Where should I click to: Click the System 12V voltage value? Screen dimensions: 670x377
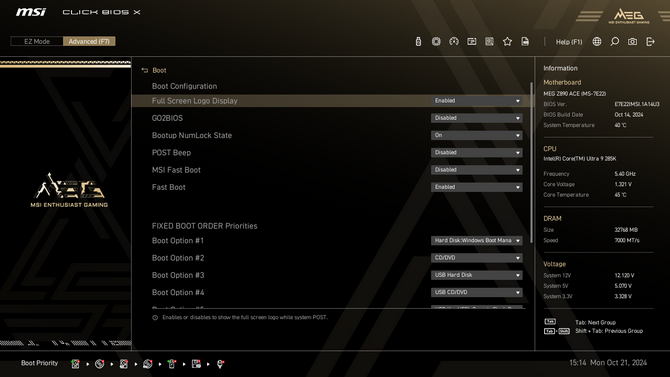tap(624, 275)
